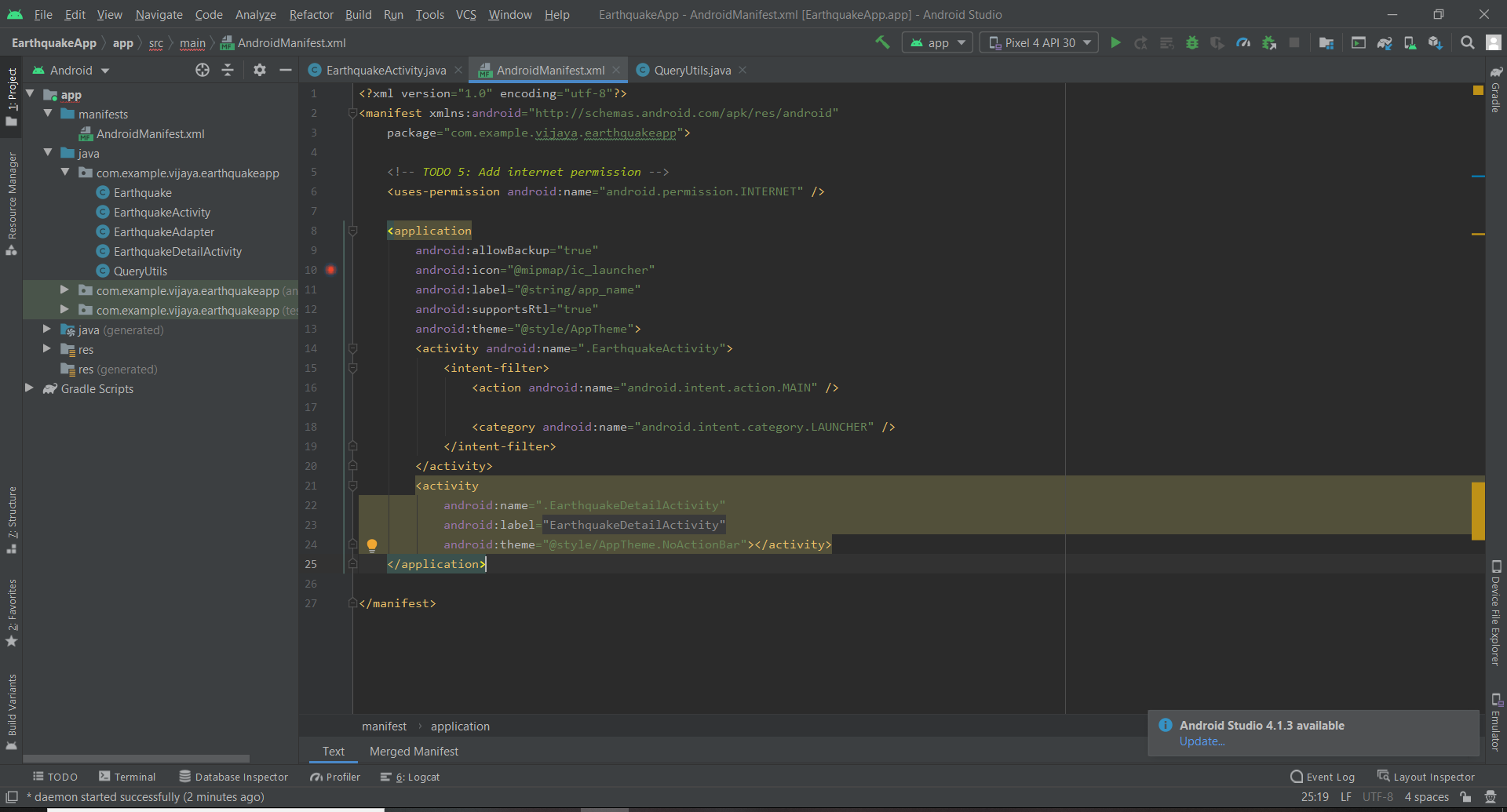This screenshot has width=1507, height=812.
Task: Click application breadcrumb below editor
Action: [x=460, y=726]
